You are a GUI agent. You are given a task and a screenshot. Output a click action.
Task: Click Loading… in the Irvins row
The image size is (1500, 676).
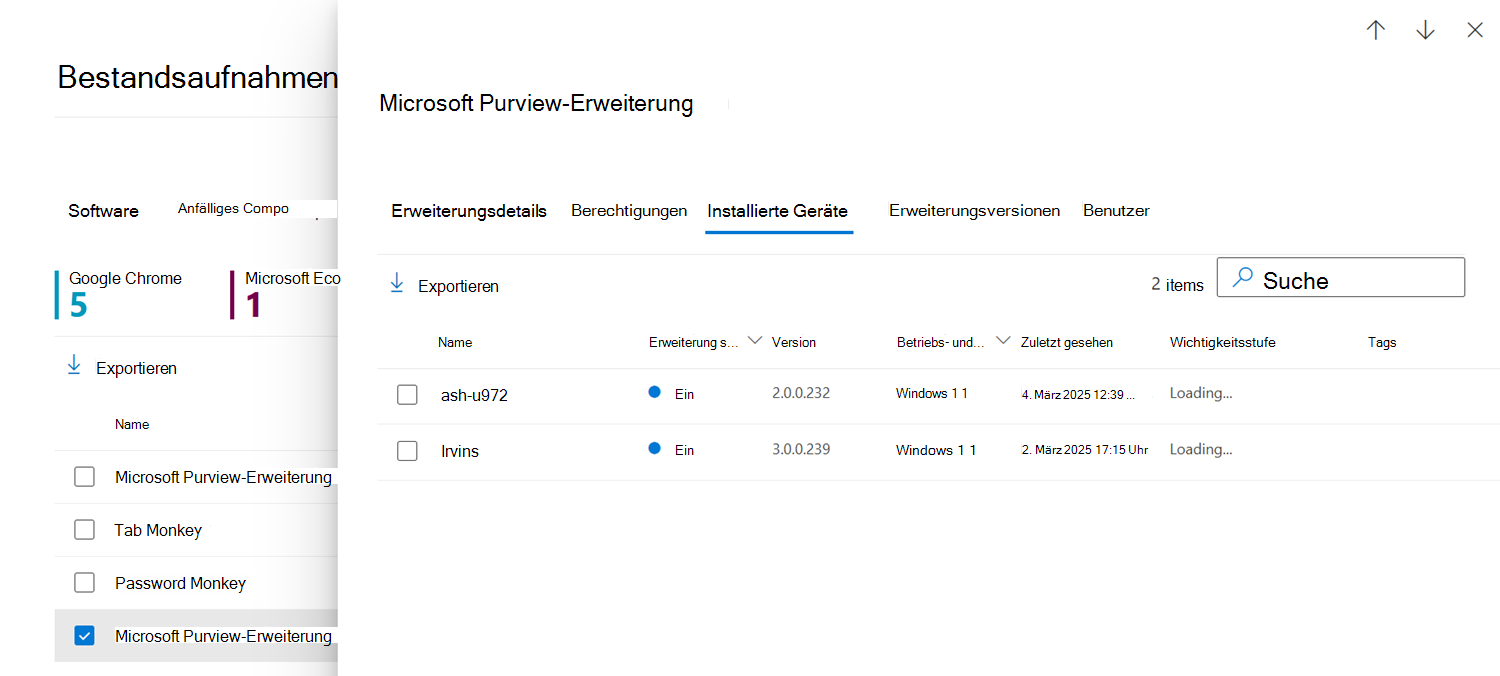1201,449
